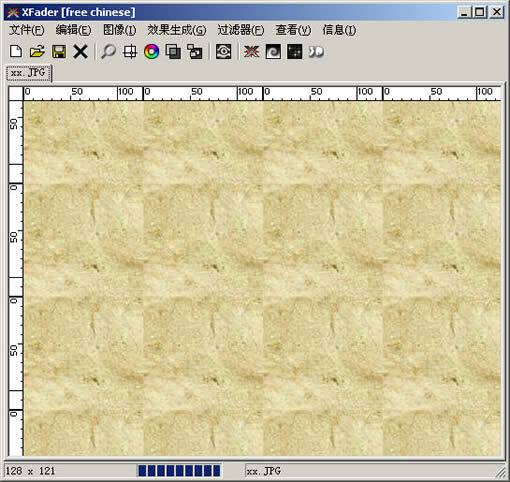The image size is (510, 482).
Task: Select the xx.JPG document tab
Action: pyautogui.click(x=29, y=73)
